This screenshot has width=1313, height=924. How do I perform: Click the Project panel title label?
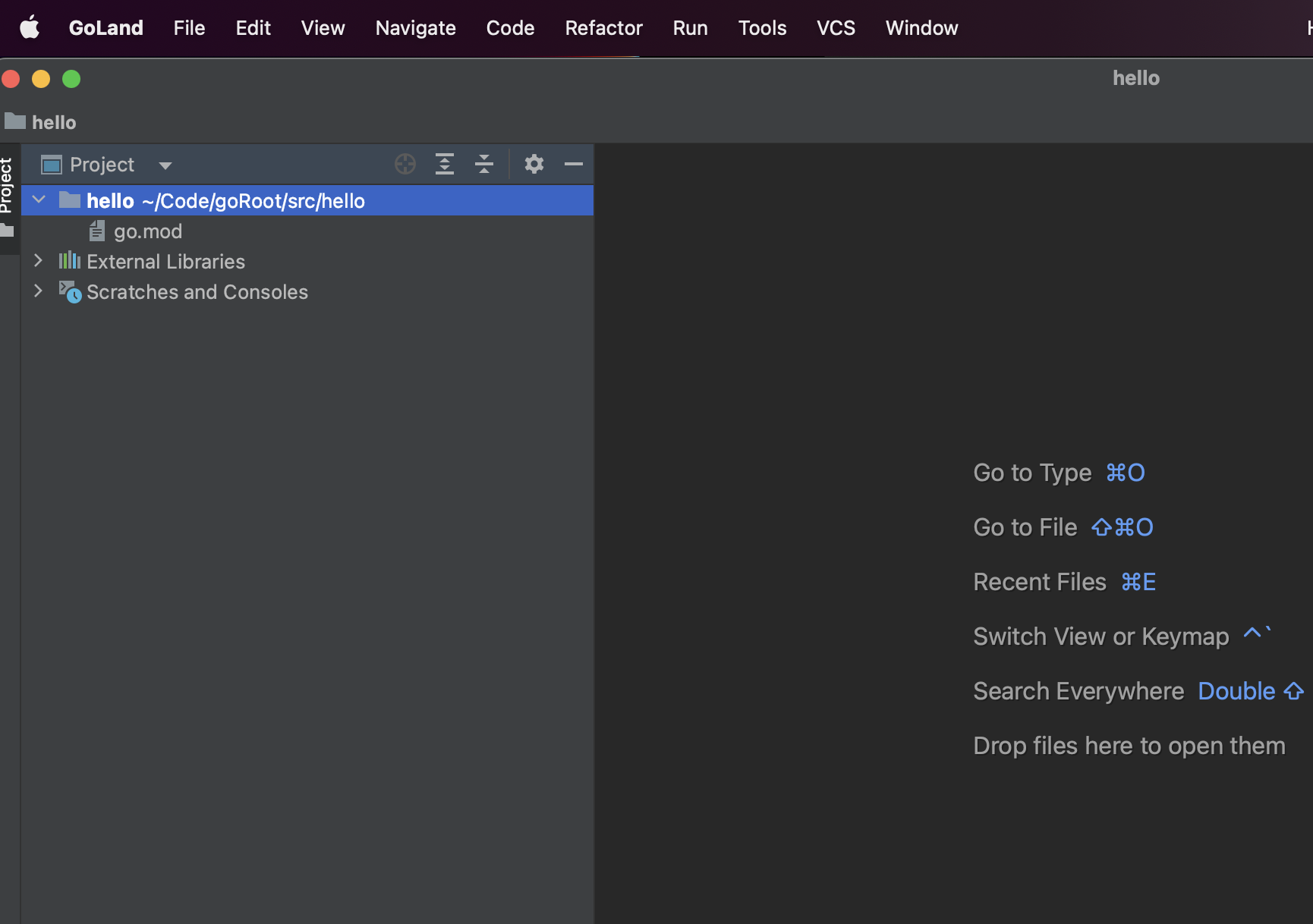102,165
